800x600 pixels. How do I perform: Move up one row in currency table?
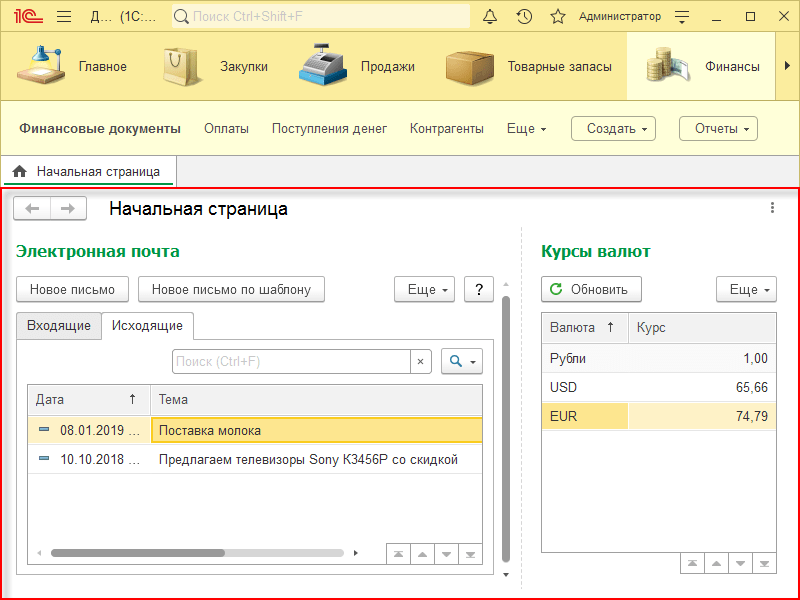pos(716,563)
